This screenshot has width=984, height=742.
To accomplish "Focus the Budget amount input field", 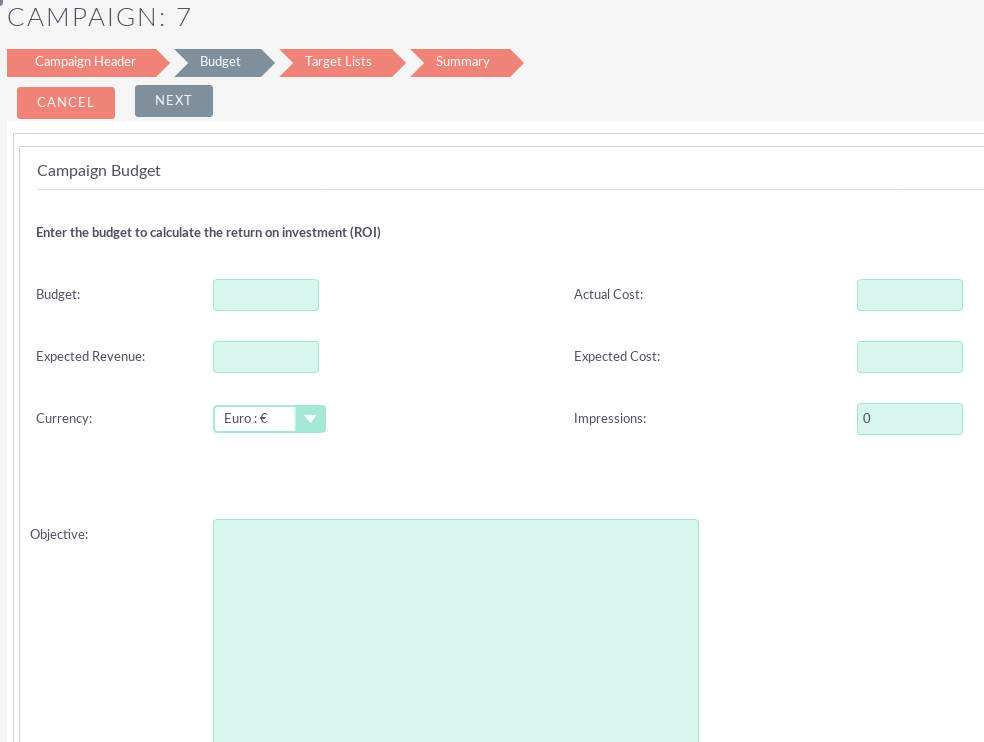I will 266,295.
